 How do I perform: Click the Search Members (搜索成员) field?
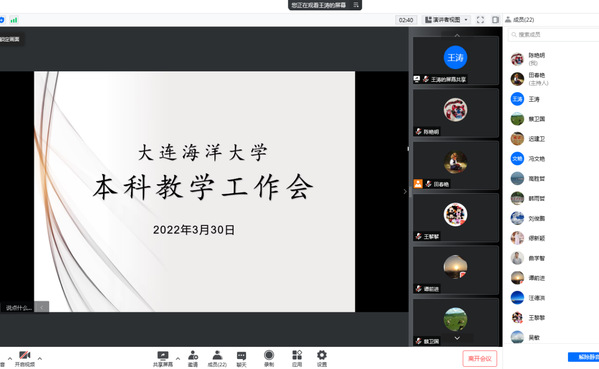(x=554, y=35)
